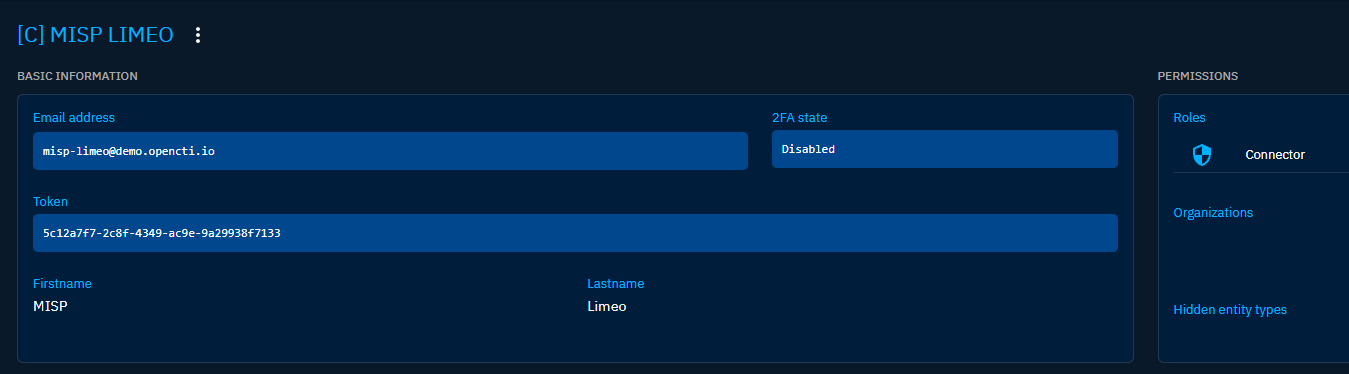The image size is (1349, 374).
Task: Click the Email address label
Action: coord(74,118)
